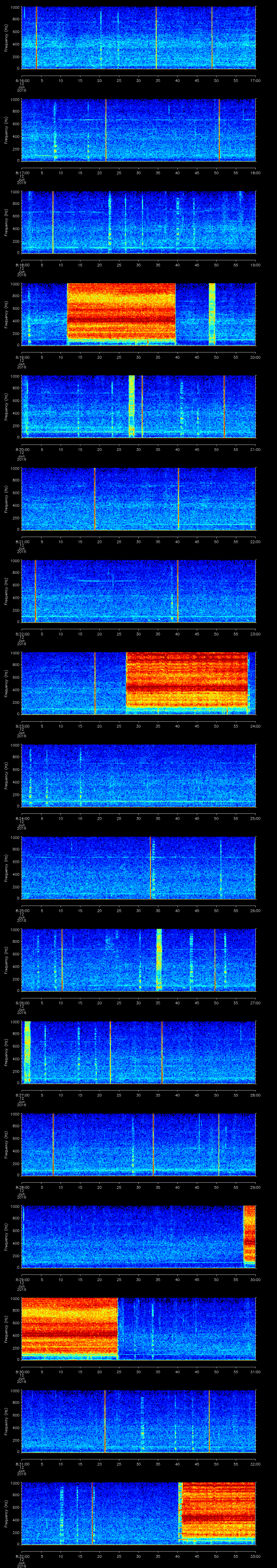The height and width of the screenshot is (1568, 277).
Task: Open the spectrogram panel starting at 8:22:00
Action: (x=139, y=591)
